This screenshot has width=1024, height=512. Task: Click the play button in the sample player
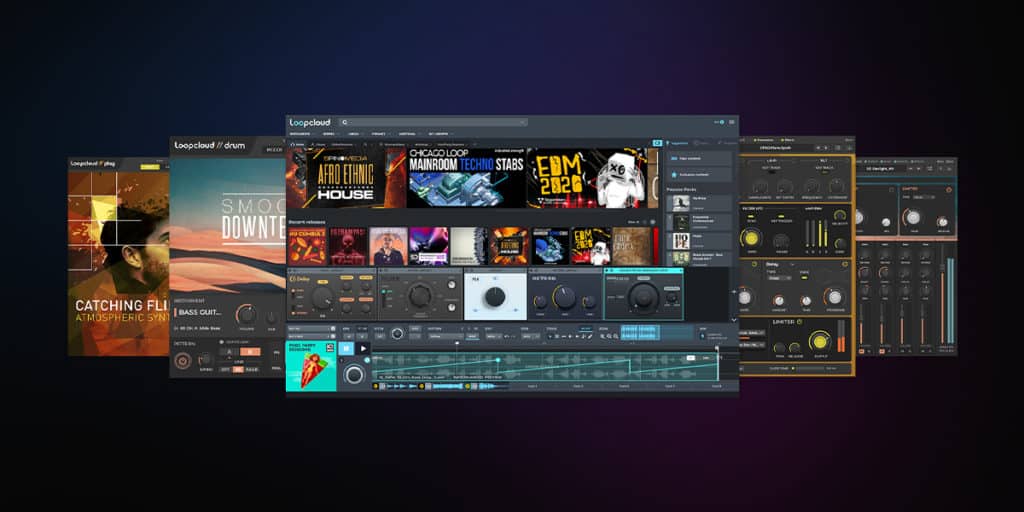coord(362,349)
